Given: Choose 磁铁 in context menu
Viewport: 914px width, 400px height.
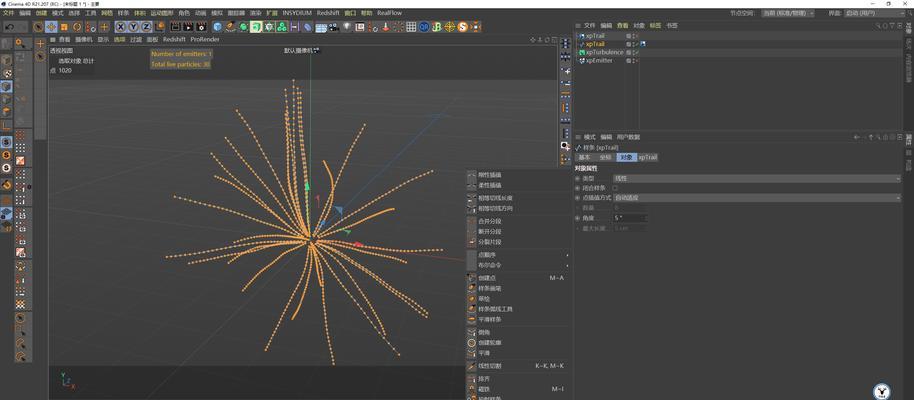Looking at the screenshot, I should (x=516, y=389).
